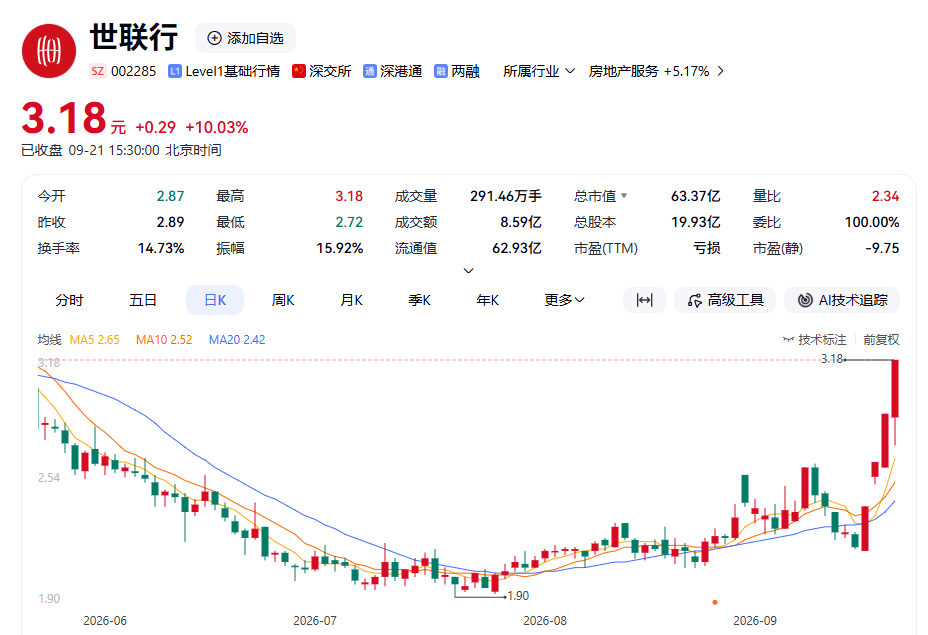Click 总股本 value 19.93亿
928x635 pixels.
pos(695,222)
